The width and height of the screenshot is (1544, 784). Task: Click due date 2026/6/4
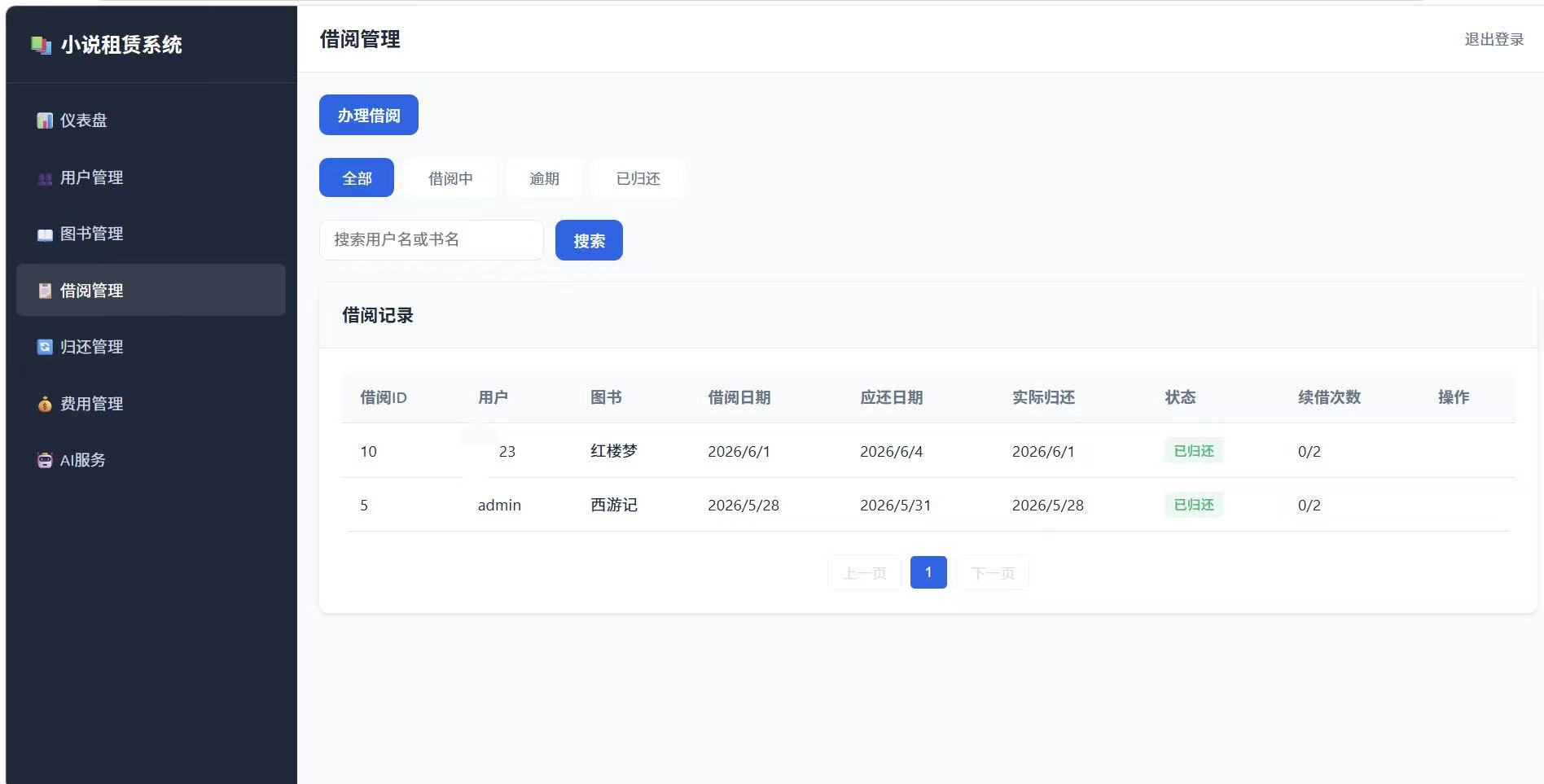point(892,451)
